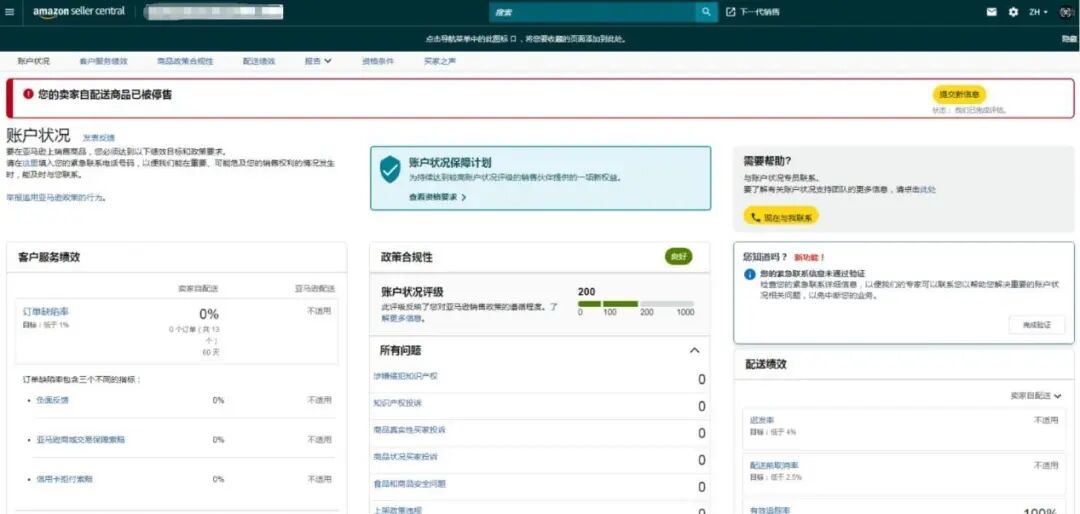The width and height of the screenshot is (1080, 514).
Task: Click the 下一代销售 external link icon
Action: click(731, 12)
